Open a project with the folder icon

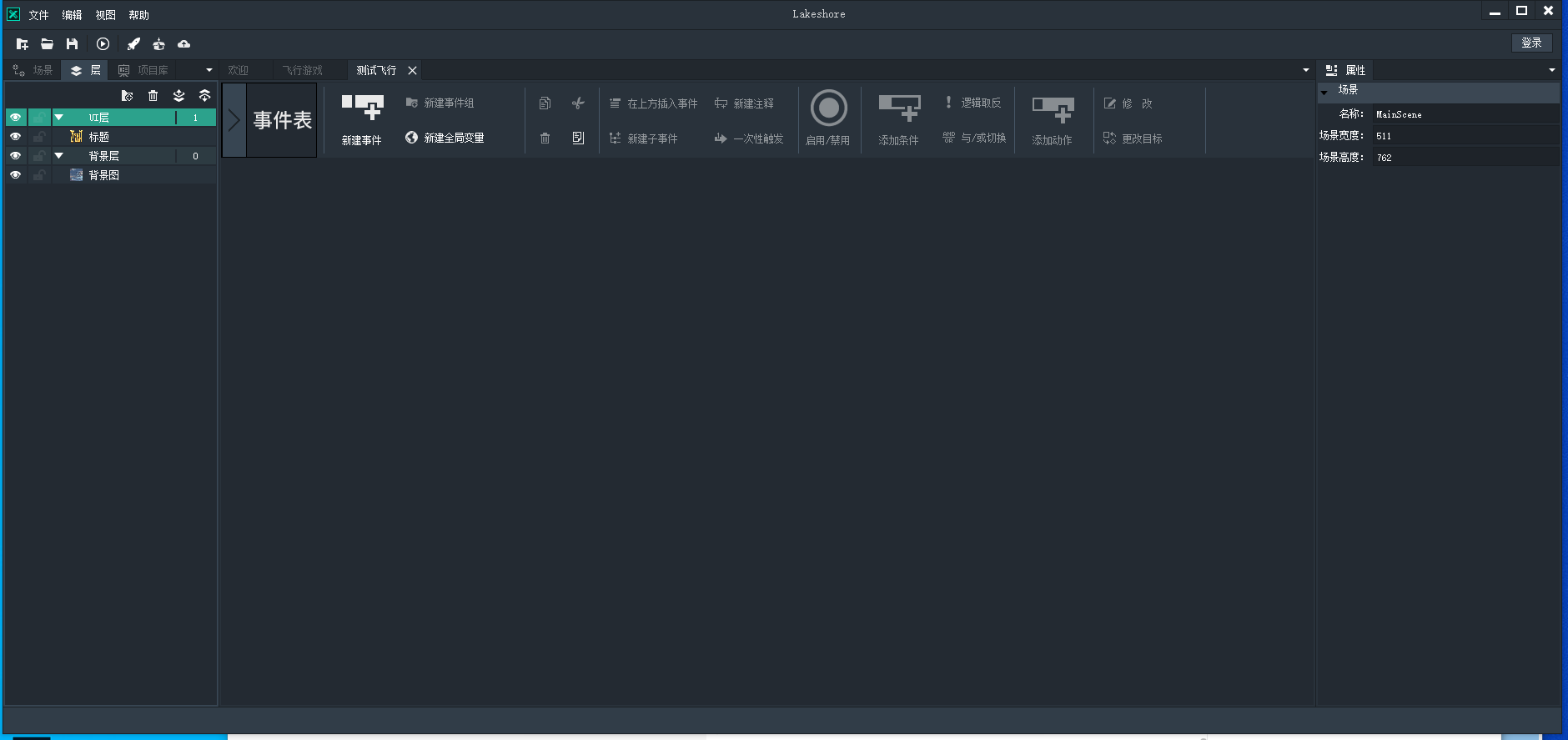pyautogui.click(x=48, y=44)
